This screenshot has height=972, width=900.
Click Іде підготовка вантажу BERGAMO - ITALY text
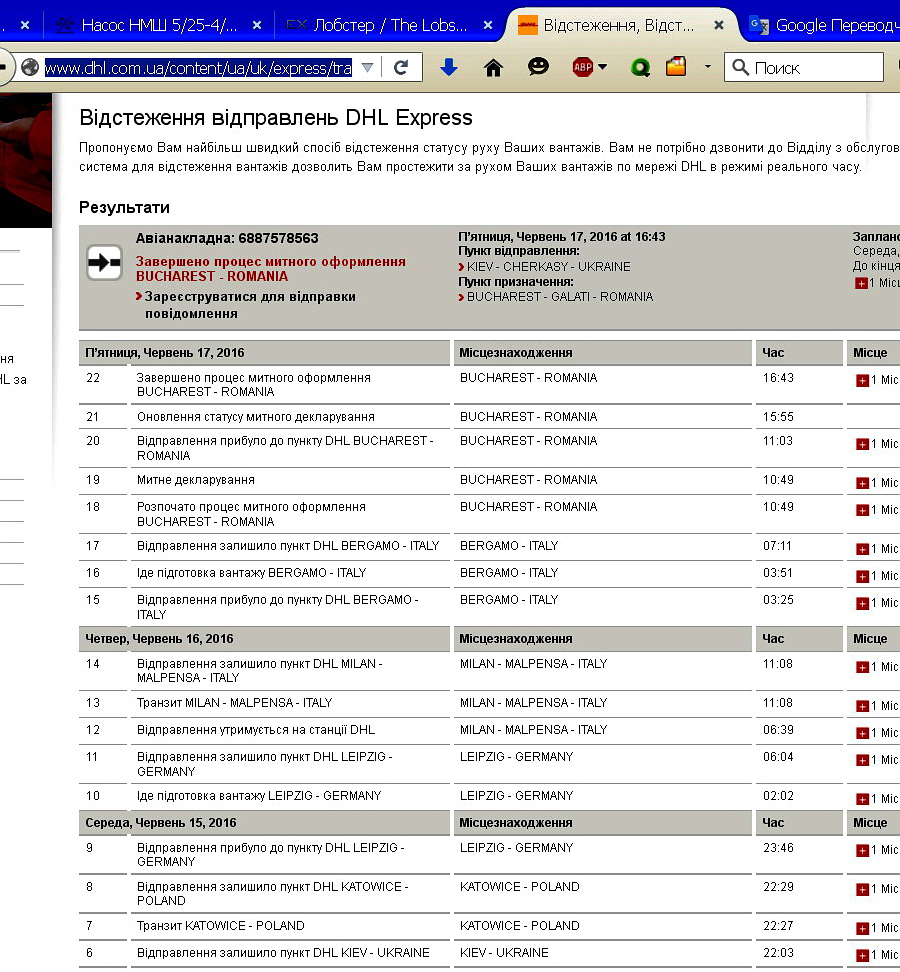click(x=251, y=573)
